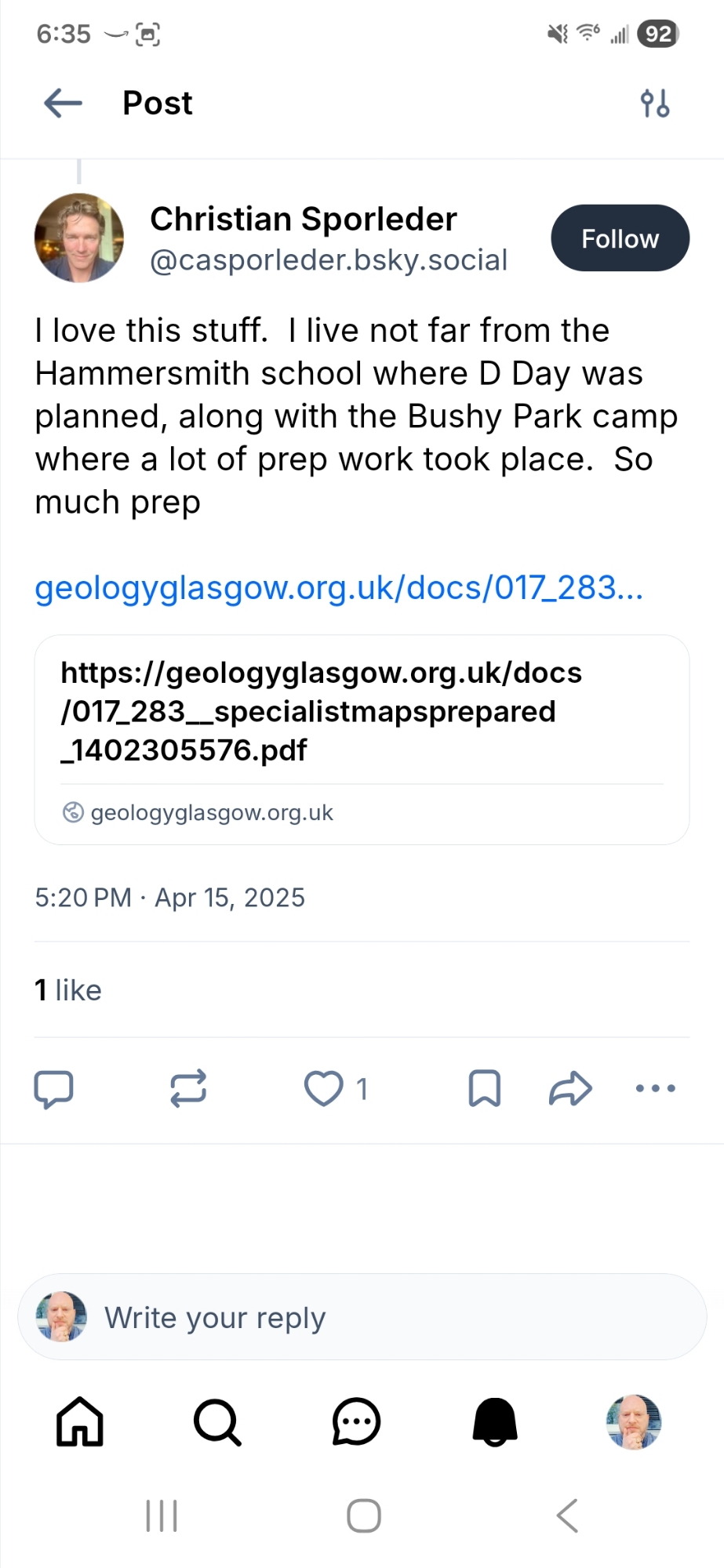
Task: Open the three-dot more options menu
Action: click(x=655, y=1088)
